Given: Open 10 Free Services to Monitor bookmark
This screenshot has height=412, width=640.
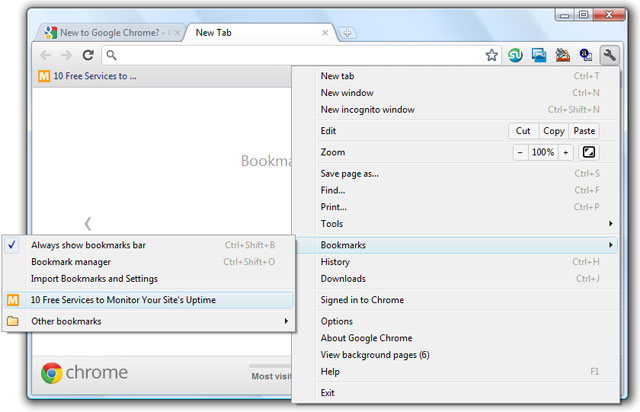Looking at the screenshot, I should [148, 300].
